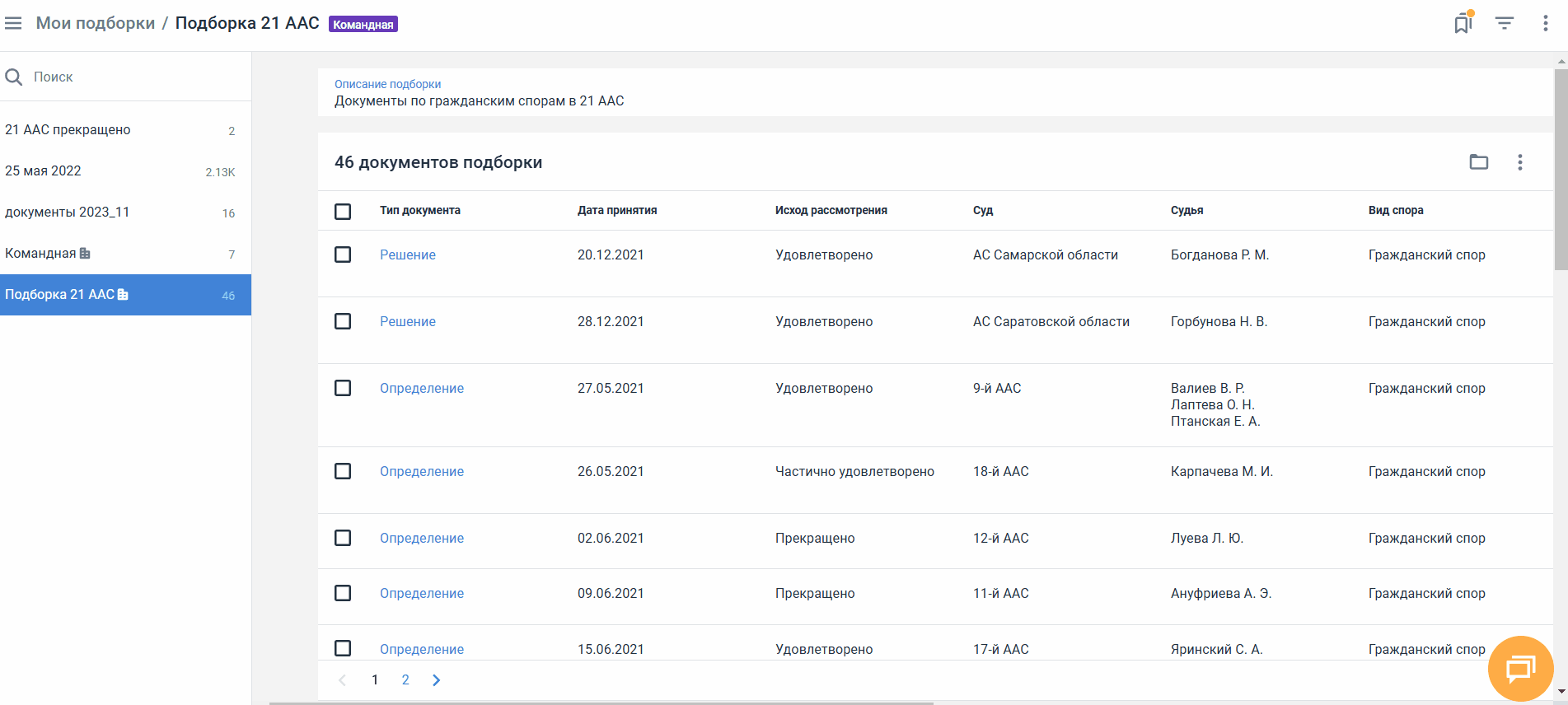Open the header three-dot options menu
The height and width of the screenshot is (705, 1568).
click(1545, 23)
